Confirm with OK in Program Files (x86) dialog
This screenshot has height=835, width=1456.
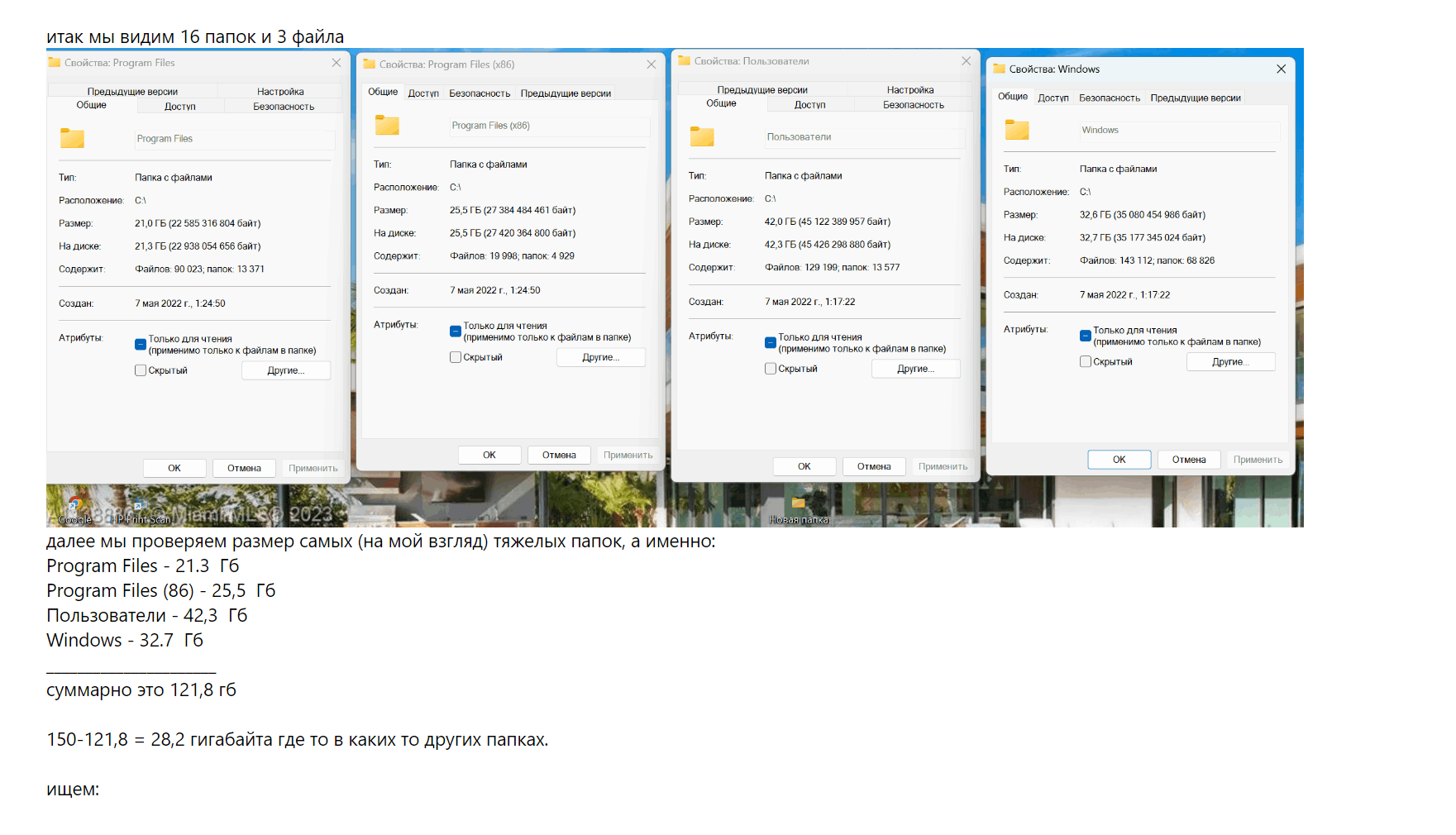(489, 455)
